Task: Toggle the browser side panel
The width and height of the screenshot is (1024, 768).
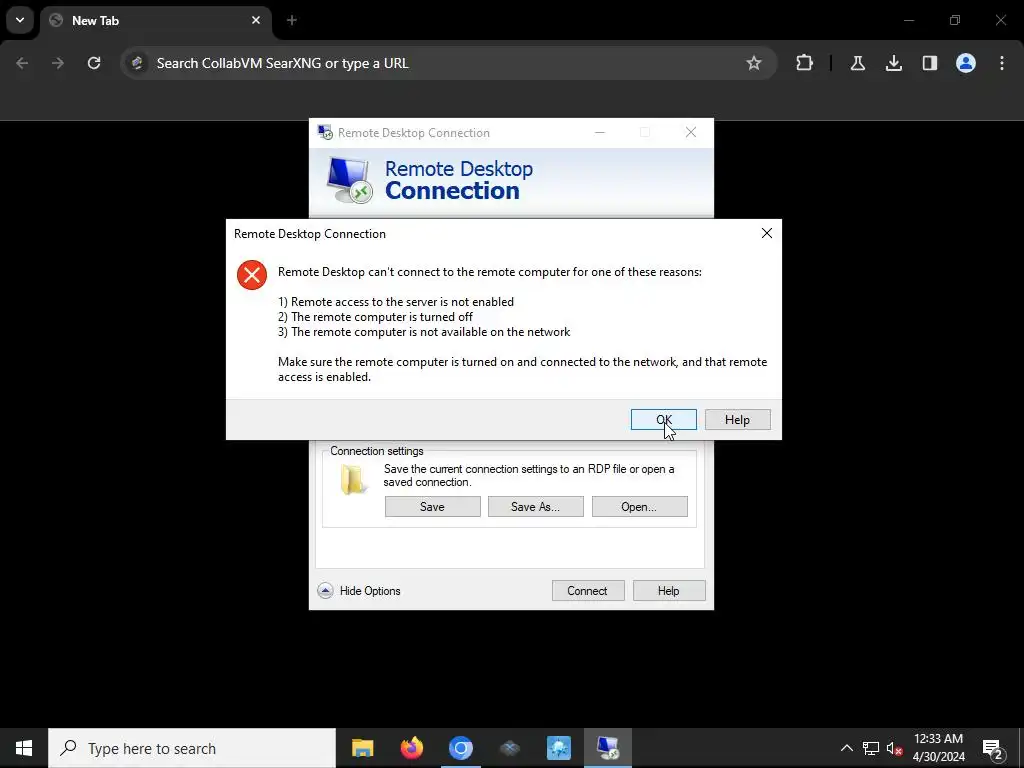Action: click(x=929, y=63)
